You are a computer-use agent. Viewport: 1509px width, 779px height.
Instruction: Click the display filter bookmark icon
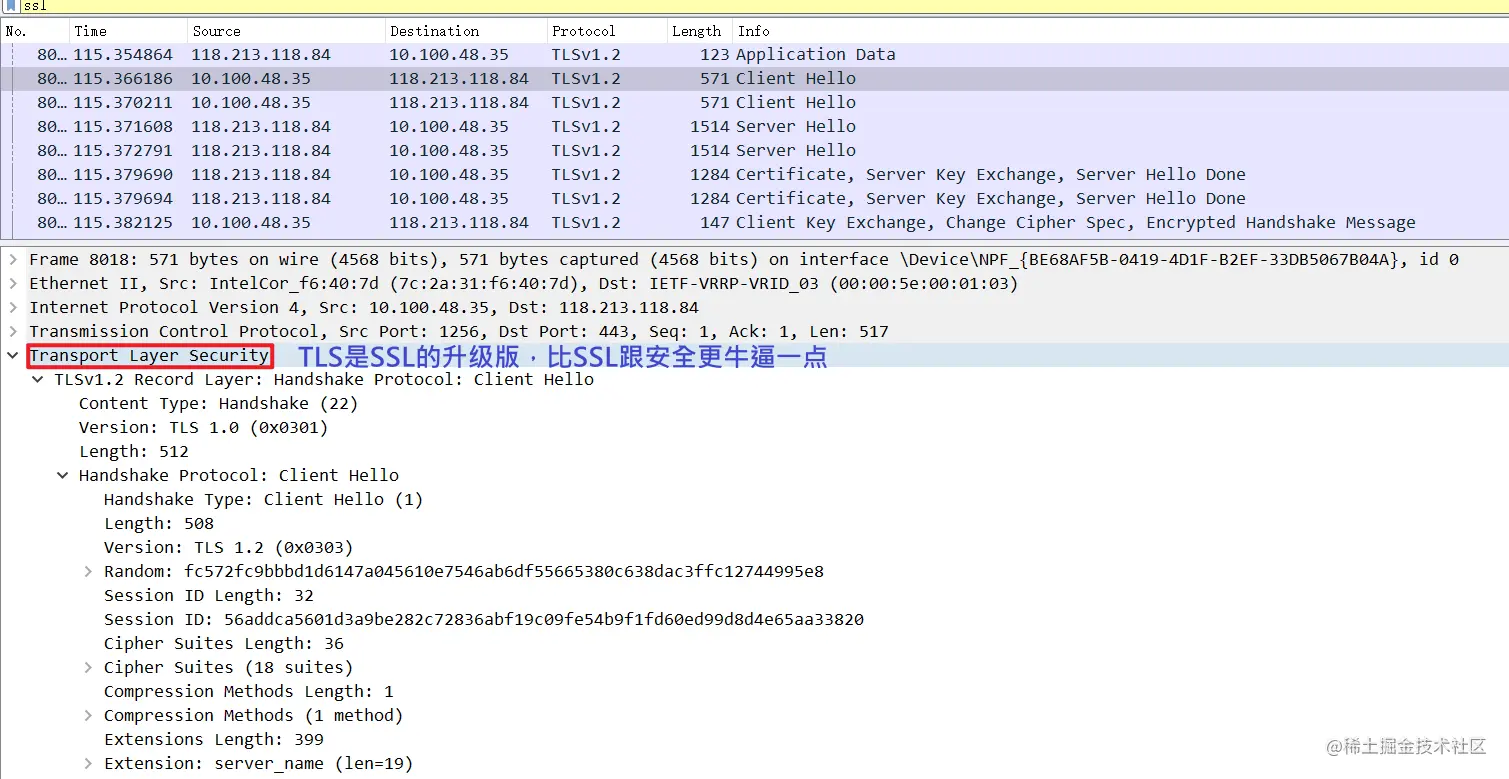[x=11, y=6]
